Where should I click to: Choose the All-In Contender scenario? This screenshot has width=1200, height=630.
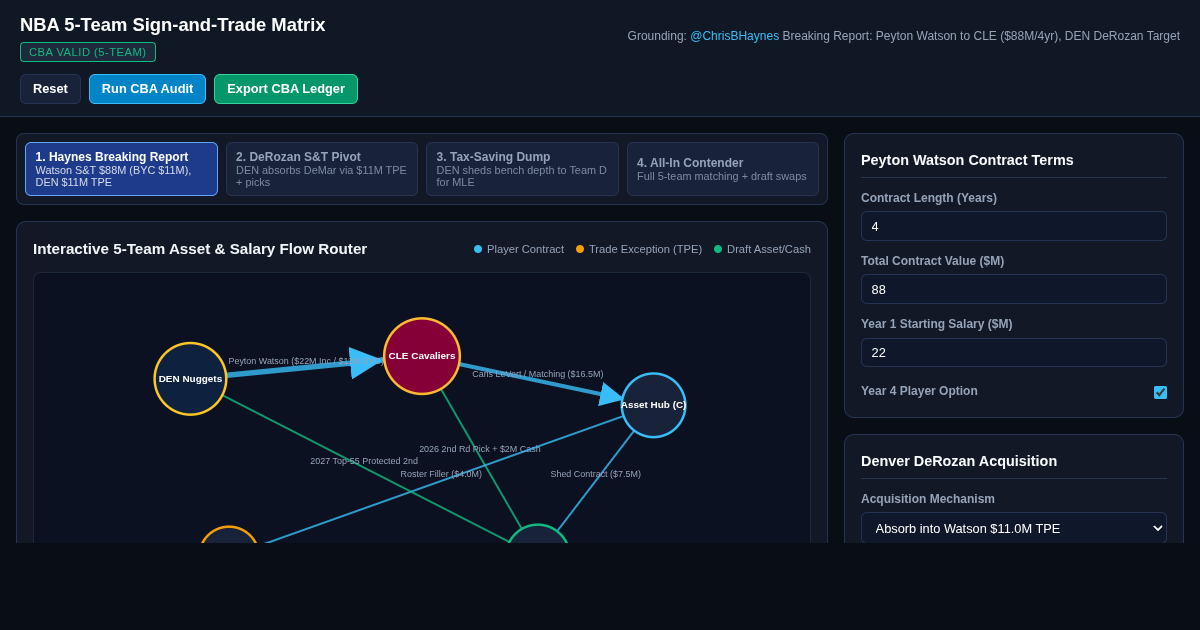(x=723, y=169)
